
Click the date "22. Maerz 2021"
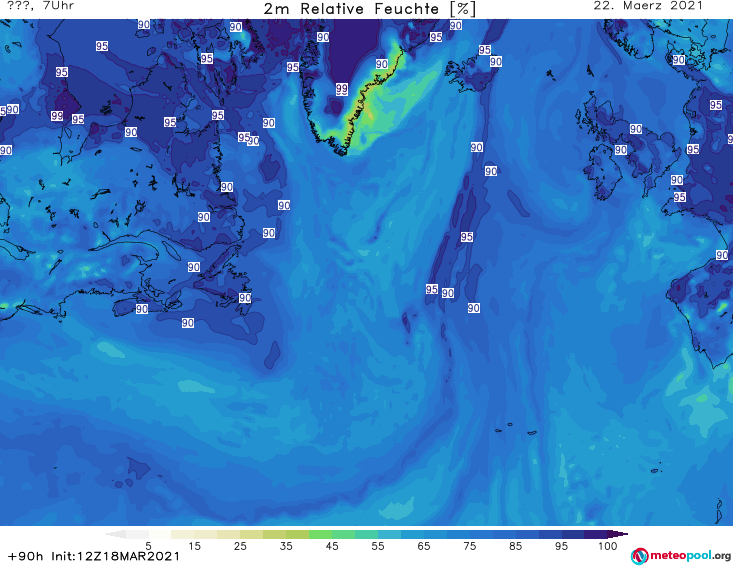(x=648, y=6)
